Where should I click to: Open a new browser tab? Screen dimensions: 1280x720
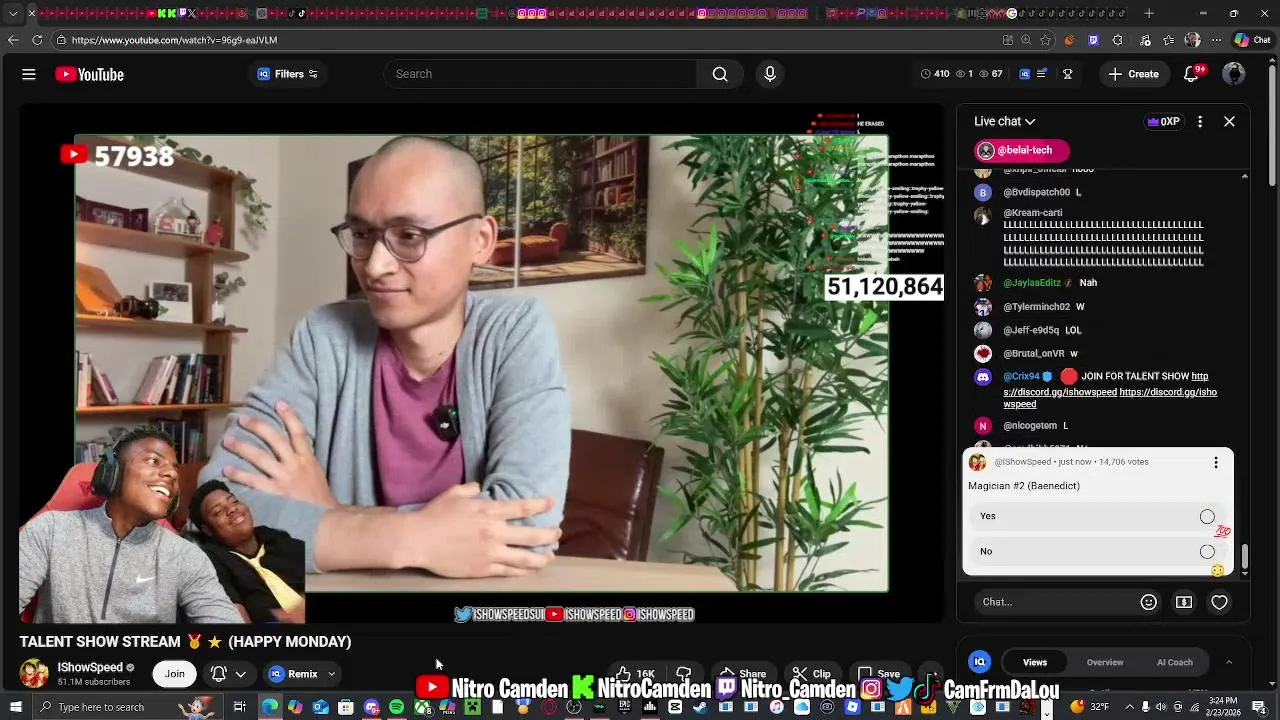[x=1149, y=14]
